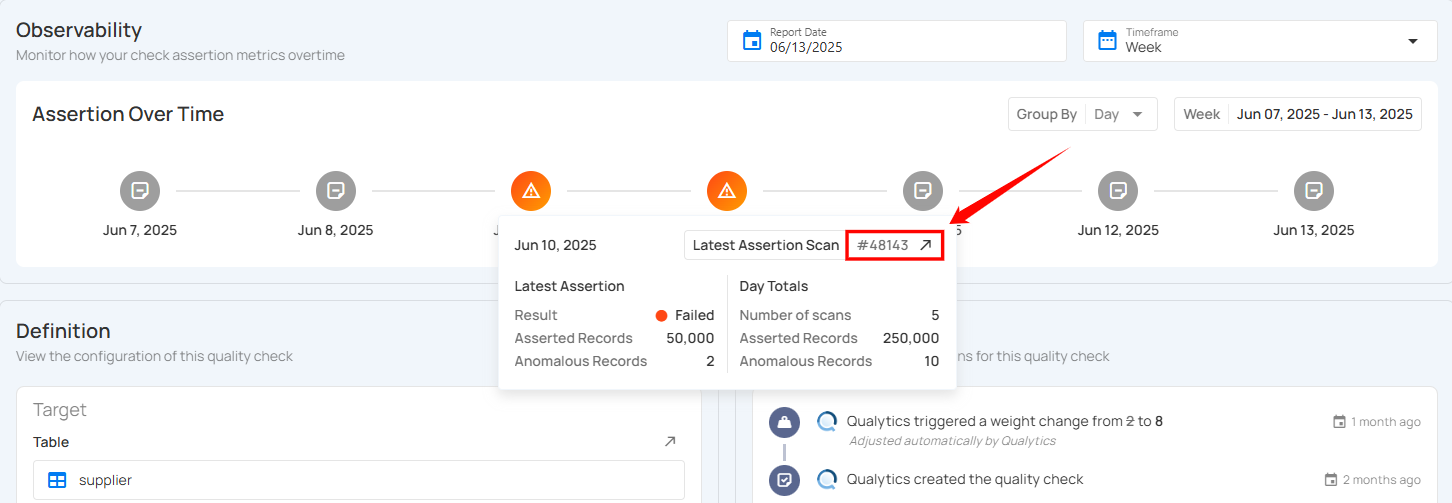Click the Week date range selector

1298,114
